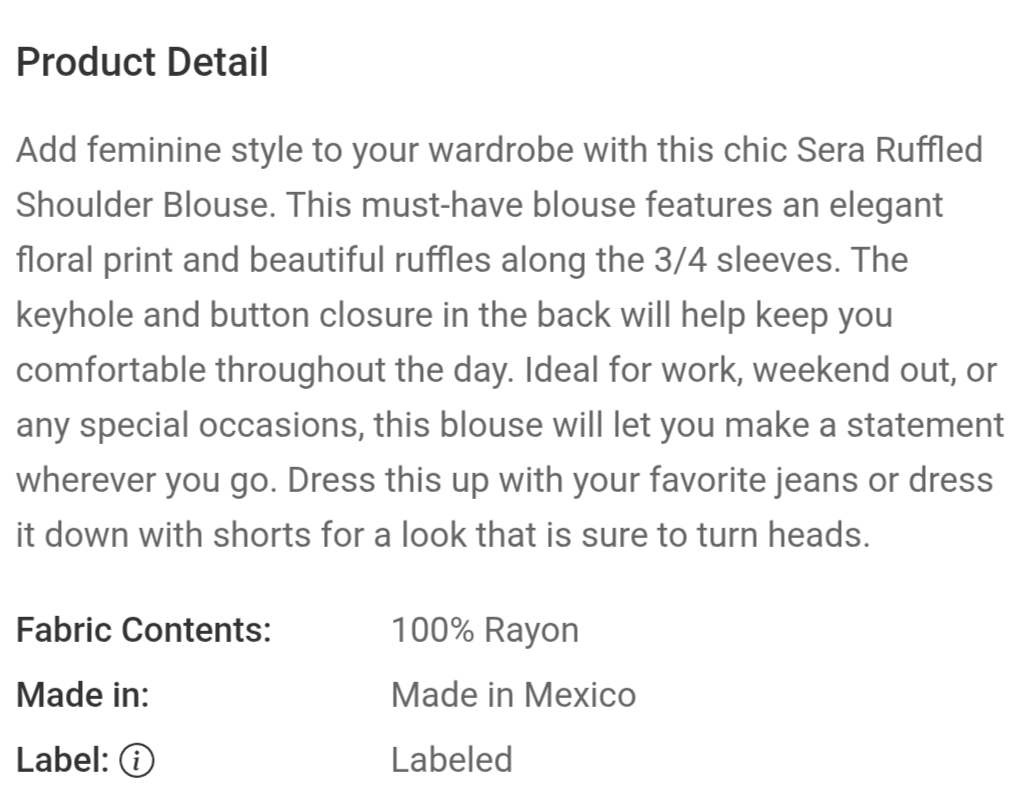Click the Made in label
This screenshot has height=794, width=1016.
[83, 695]
